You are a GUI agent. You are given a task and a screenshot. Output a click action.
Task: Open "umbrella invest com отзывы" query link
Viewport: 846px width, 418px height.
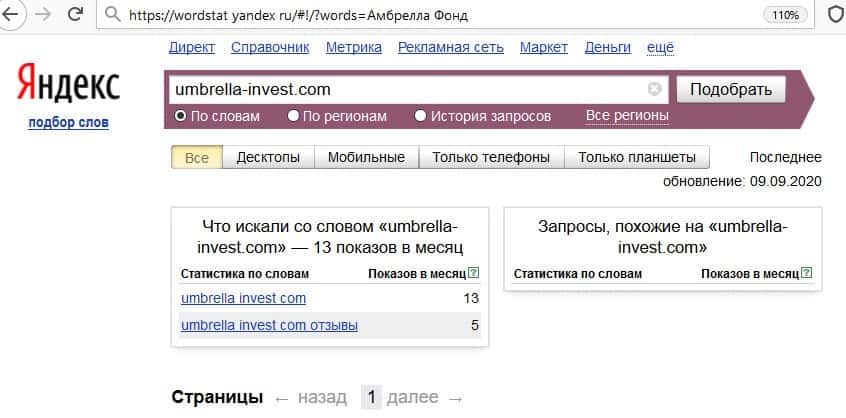(x=269, y=325)
